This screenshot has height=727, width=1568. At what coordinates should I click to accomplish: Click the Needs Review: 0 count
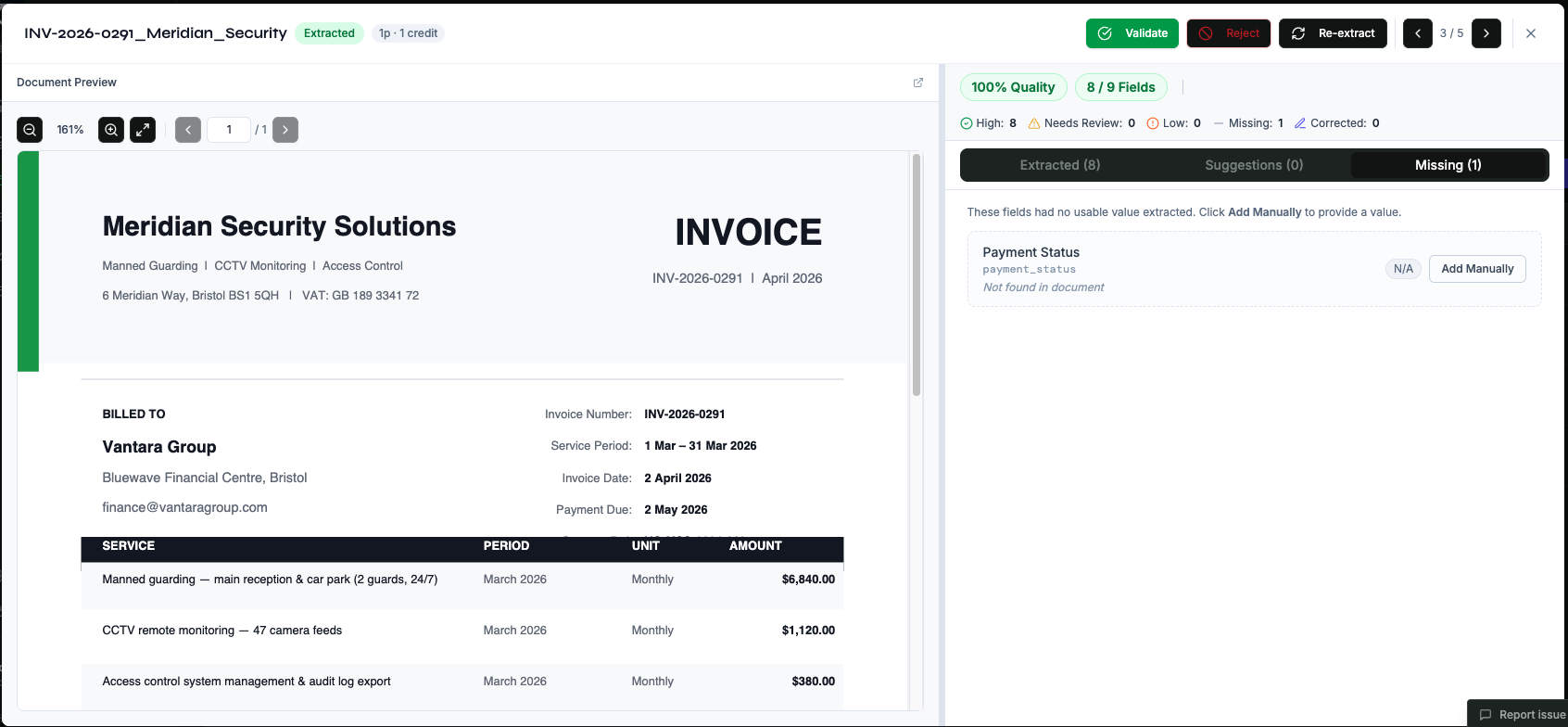pyautogui.click(x=1081, y=123)
